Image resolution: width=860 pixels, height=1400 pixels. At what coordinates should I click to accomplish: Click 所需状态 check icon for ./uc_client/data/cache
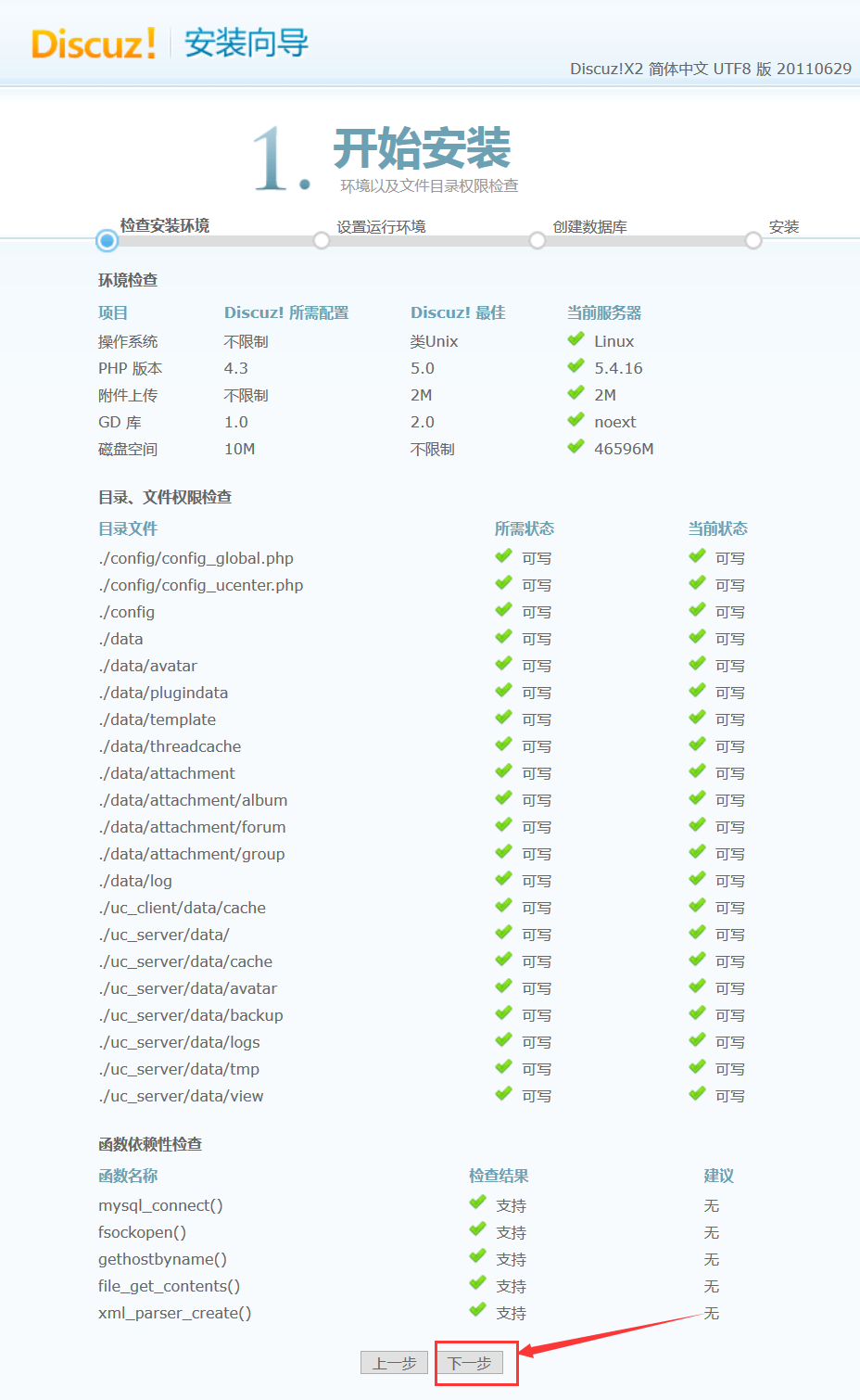point(504,906)
